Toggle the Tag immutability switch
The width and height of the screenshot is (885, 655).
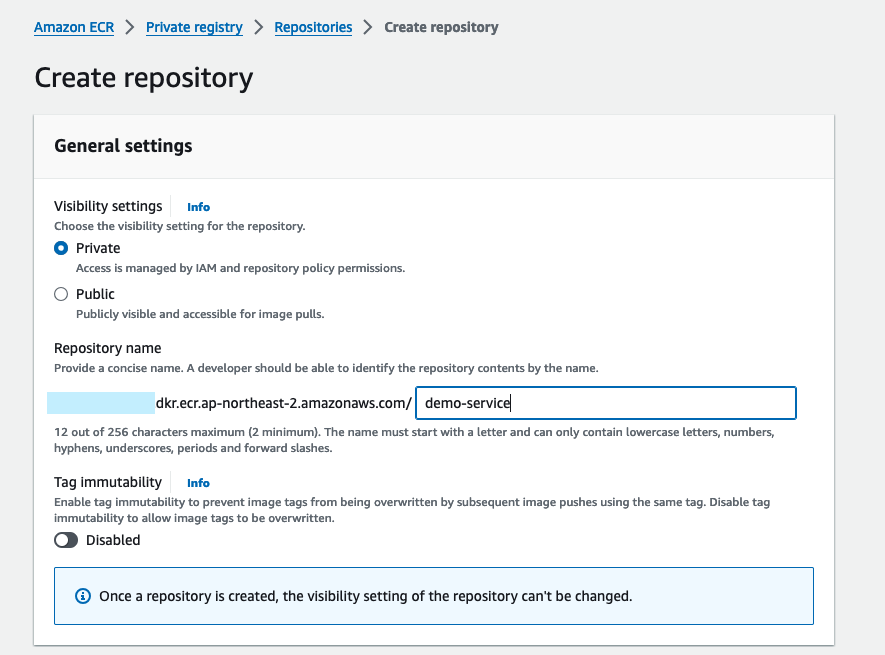pyautogui.click(x=66, y=540)
